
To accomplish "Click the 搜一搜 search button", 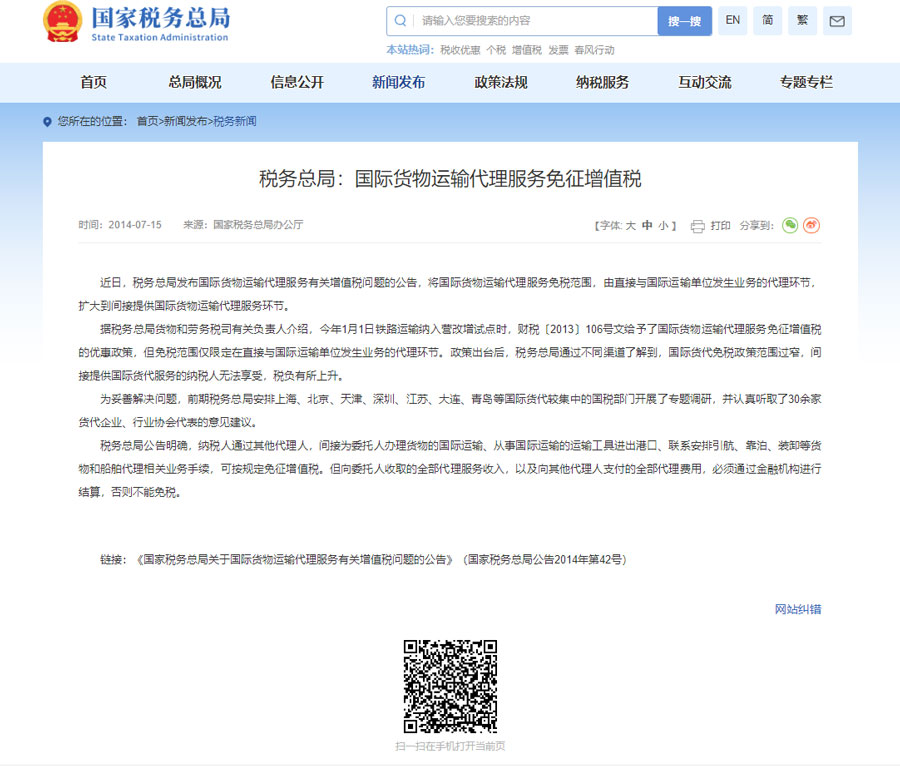I will point(683,21).
